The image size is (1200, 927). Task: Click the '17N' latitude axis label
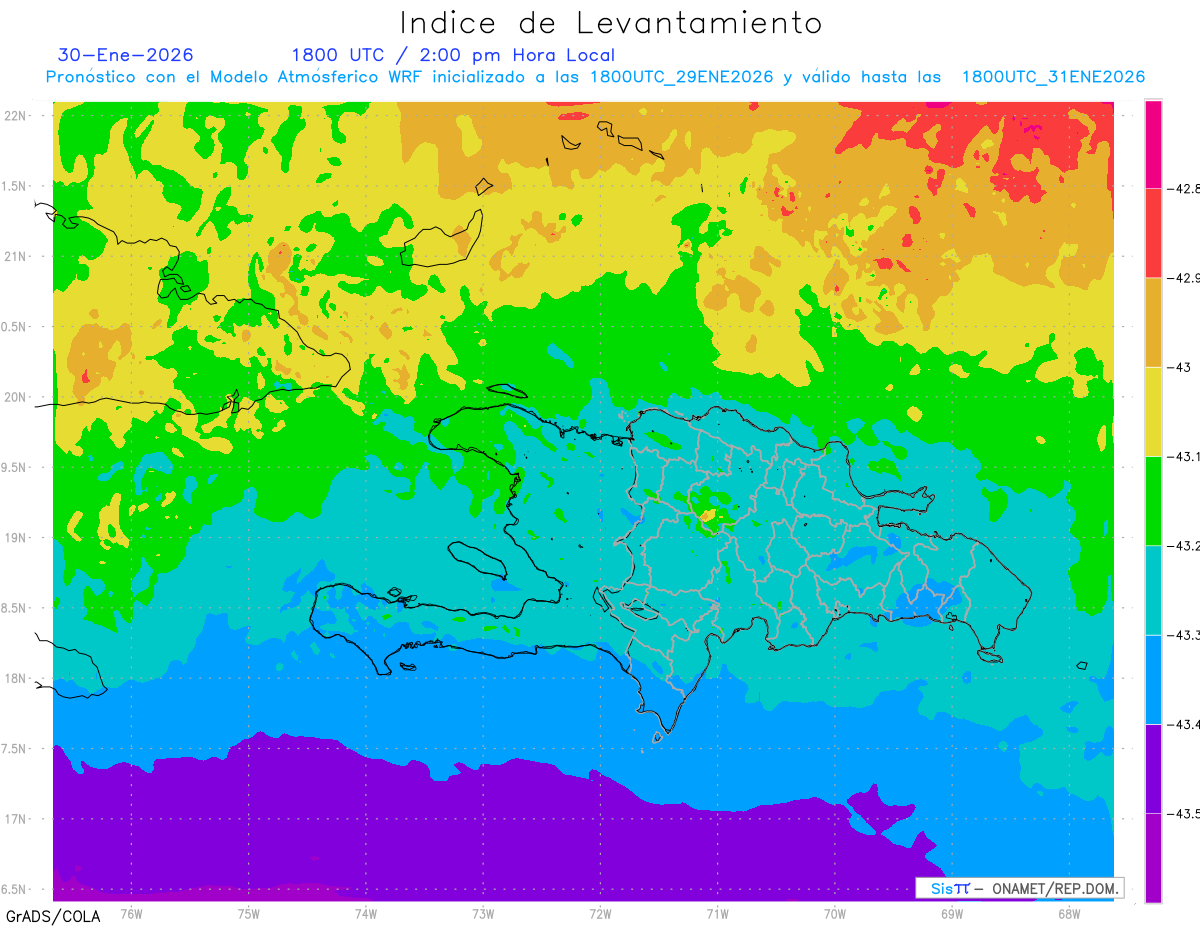pyautogui.click(x=16, y=819)
